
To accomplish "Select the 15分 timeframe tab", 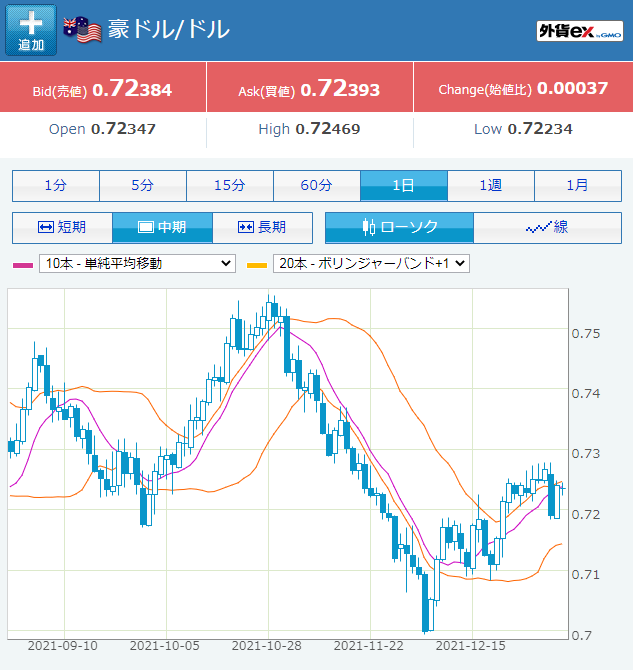I will coord(230,185).
